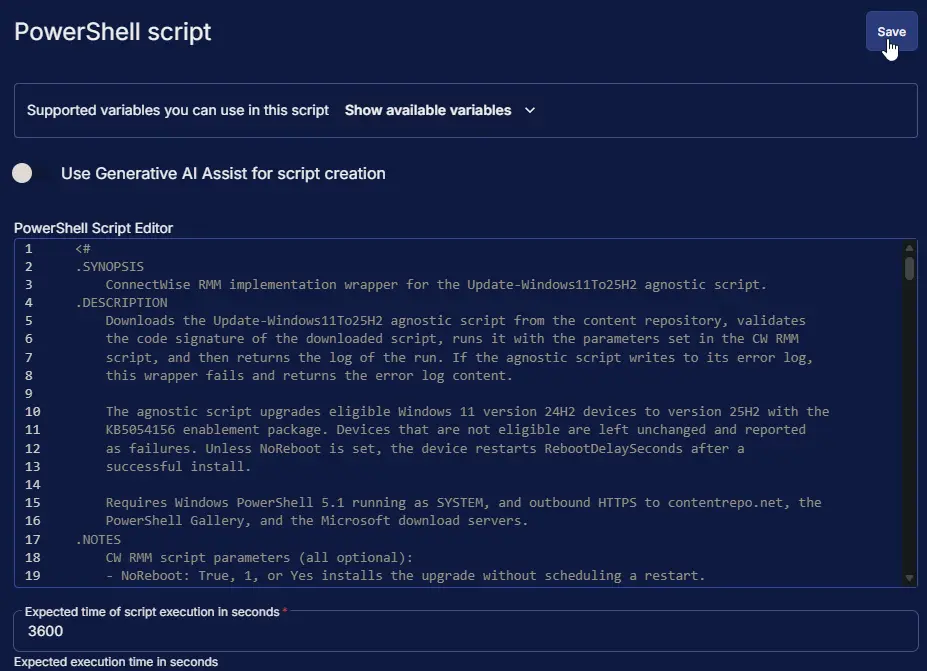Viewport: 927px width, 671px height.
Task: Click line starting 'KB5054156 enablement package'
Action: [455, 430]
